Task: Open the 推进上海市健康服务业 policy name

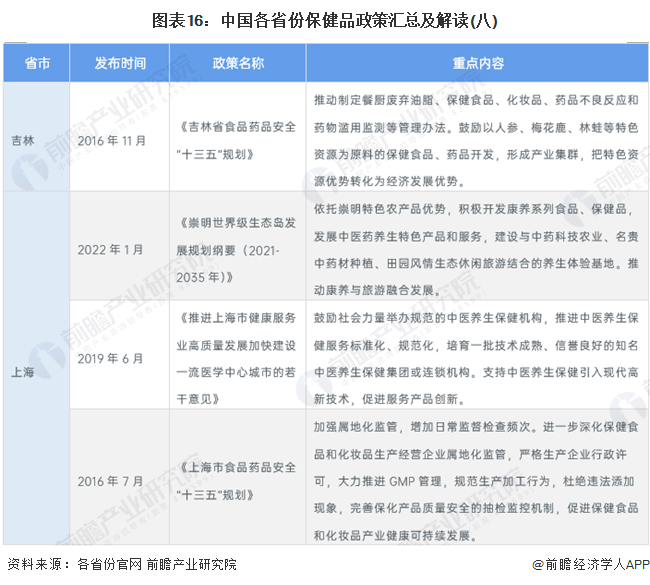Action: (238, 357)
